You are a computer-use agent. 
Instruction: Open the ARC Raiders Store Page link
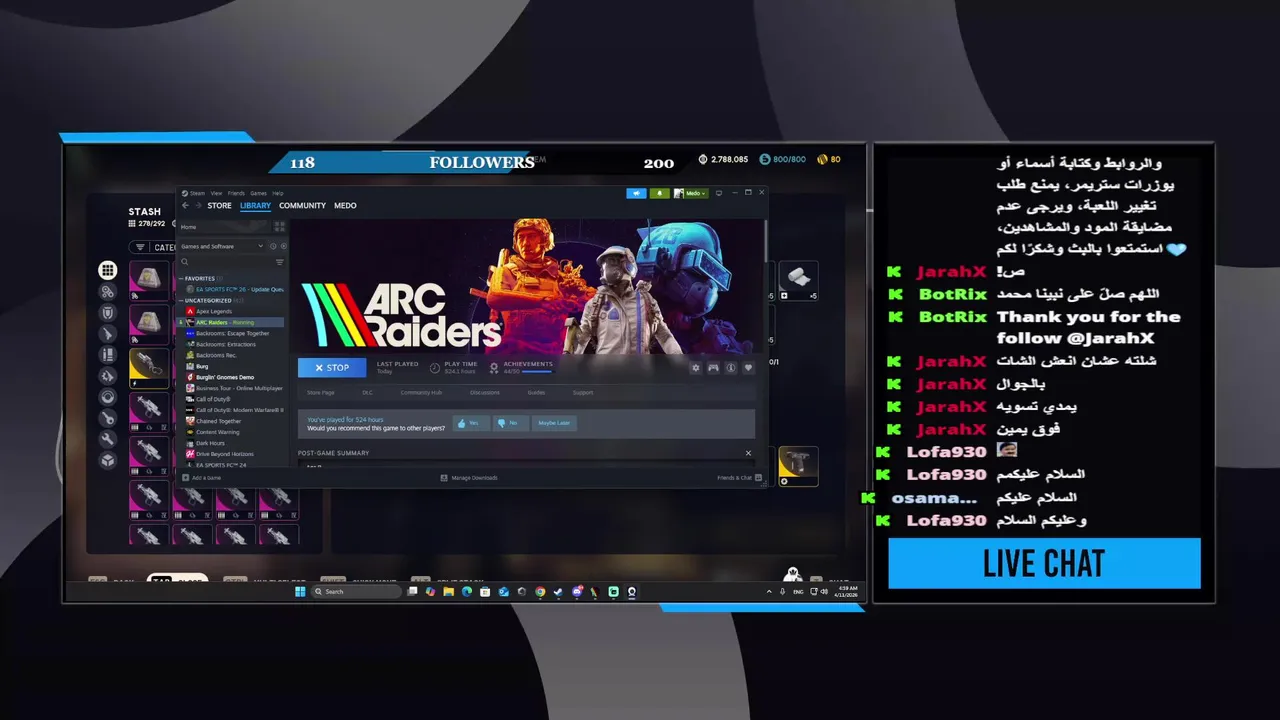(x=321, y=393)
